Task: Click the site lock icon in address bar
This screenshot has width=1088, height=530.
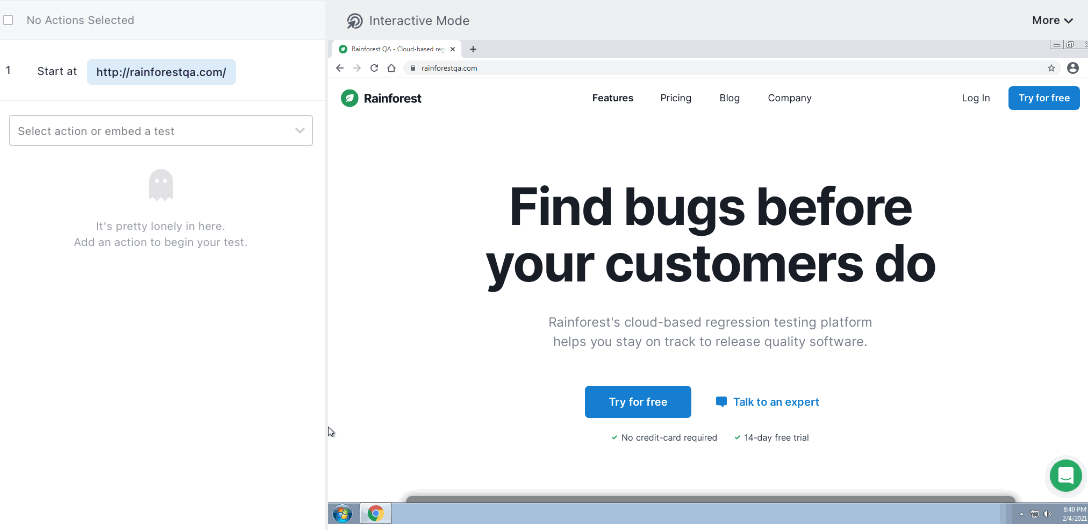Action: click(412, 68)
